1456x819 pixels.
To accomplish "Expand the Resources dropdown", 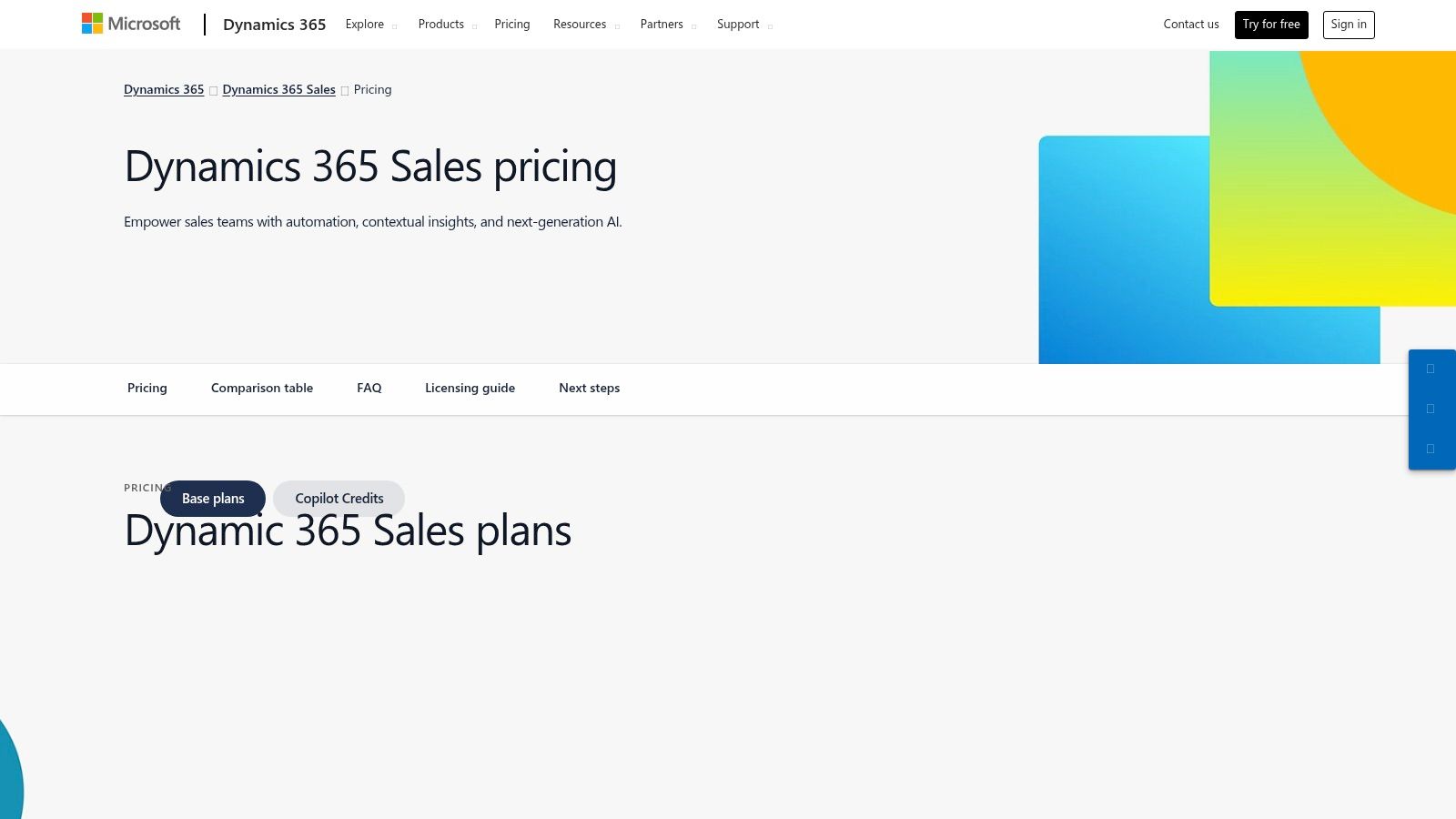I will (x=580, y=24).
